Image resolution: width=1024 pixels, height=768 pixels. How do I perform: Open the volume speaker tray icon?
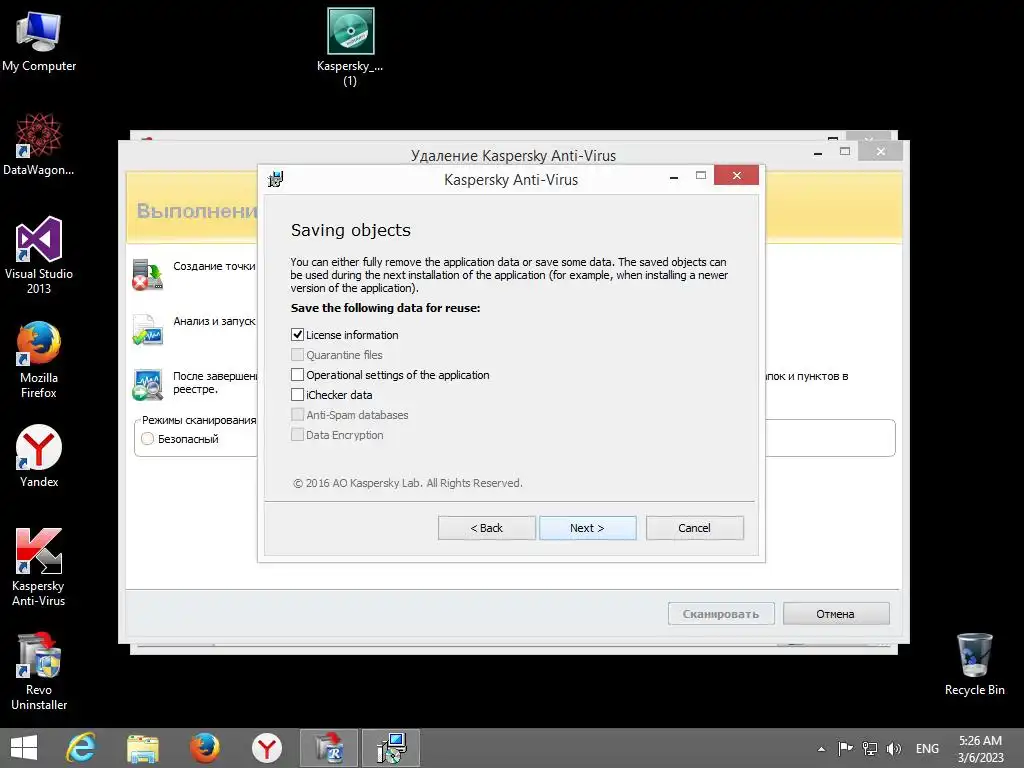click(893, 748)
